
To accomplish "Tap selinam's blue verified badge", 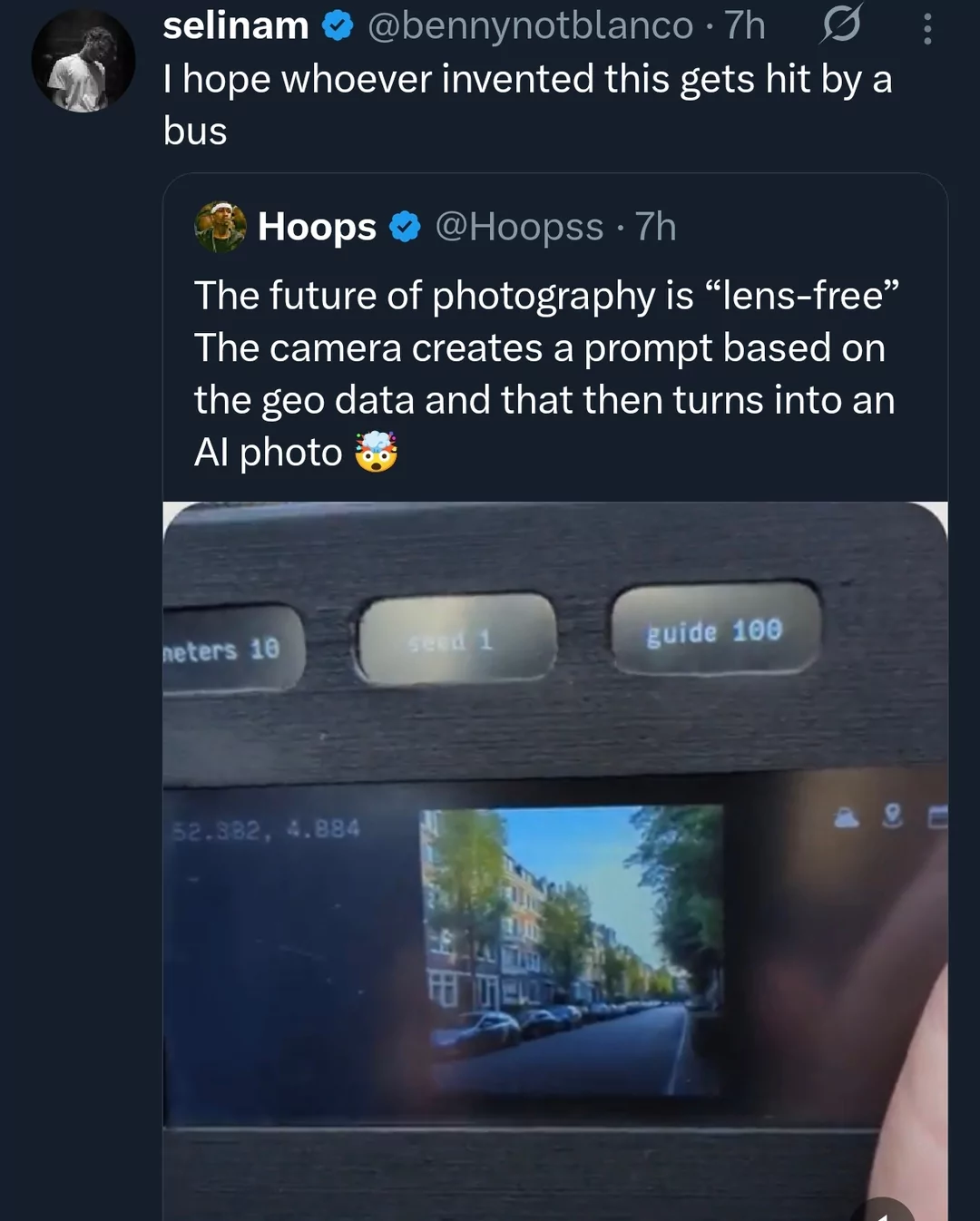I will click(x=338, y=26).
